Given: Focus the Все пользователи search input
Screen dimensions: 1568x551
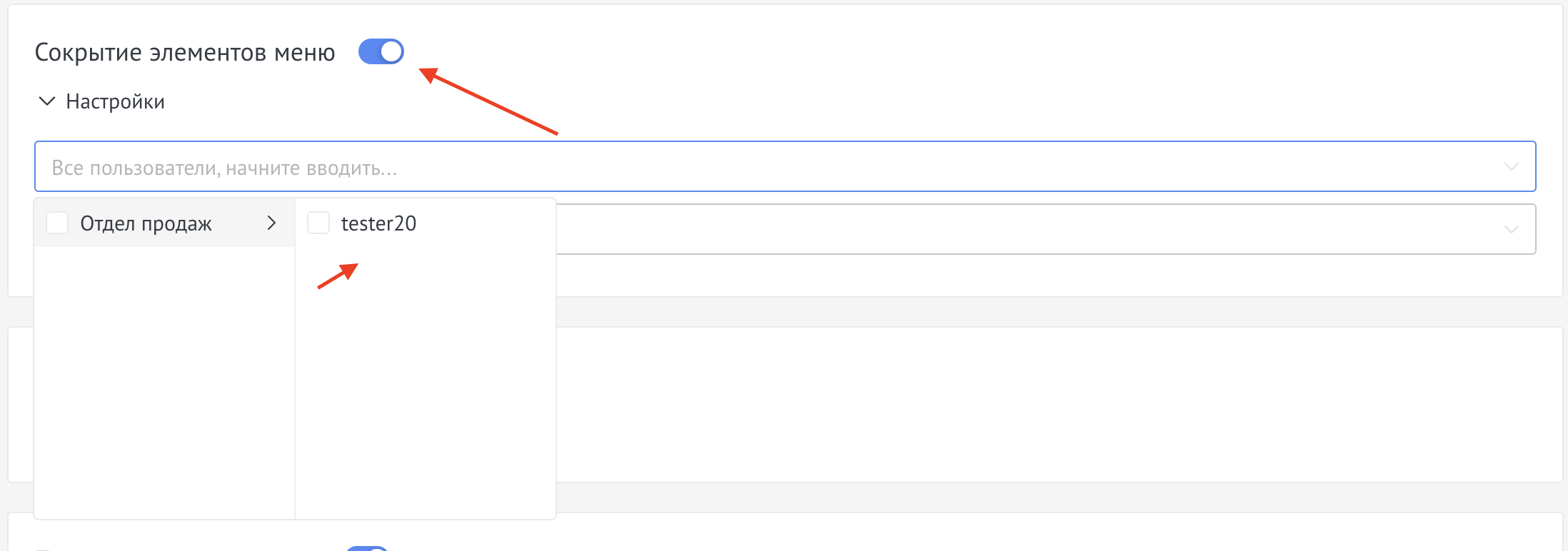Looking at the screenshot, I should tap(714, 167).
